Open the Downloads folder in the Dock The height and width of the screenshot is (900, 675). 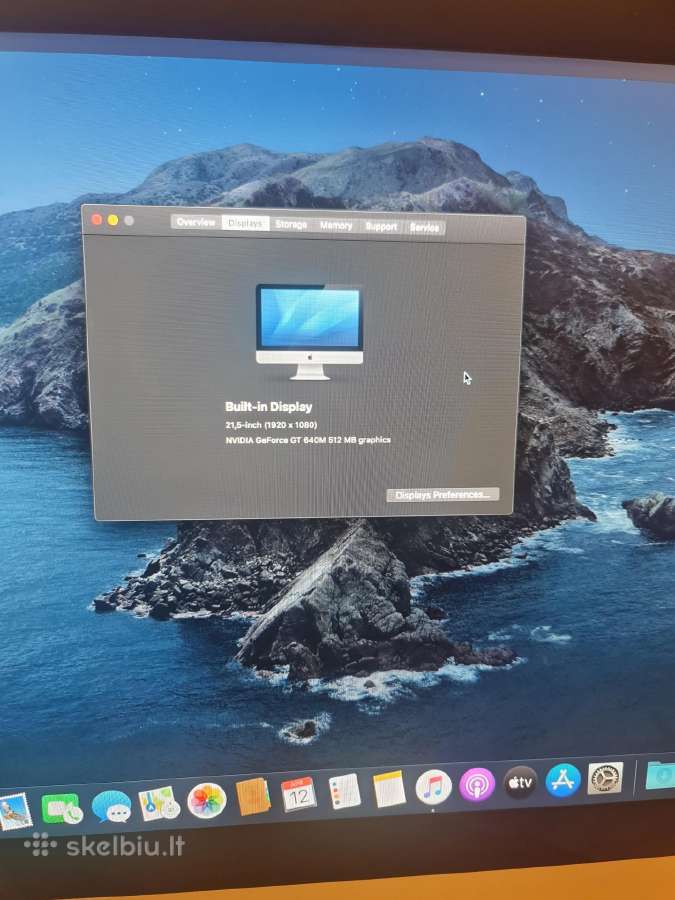660,775
